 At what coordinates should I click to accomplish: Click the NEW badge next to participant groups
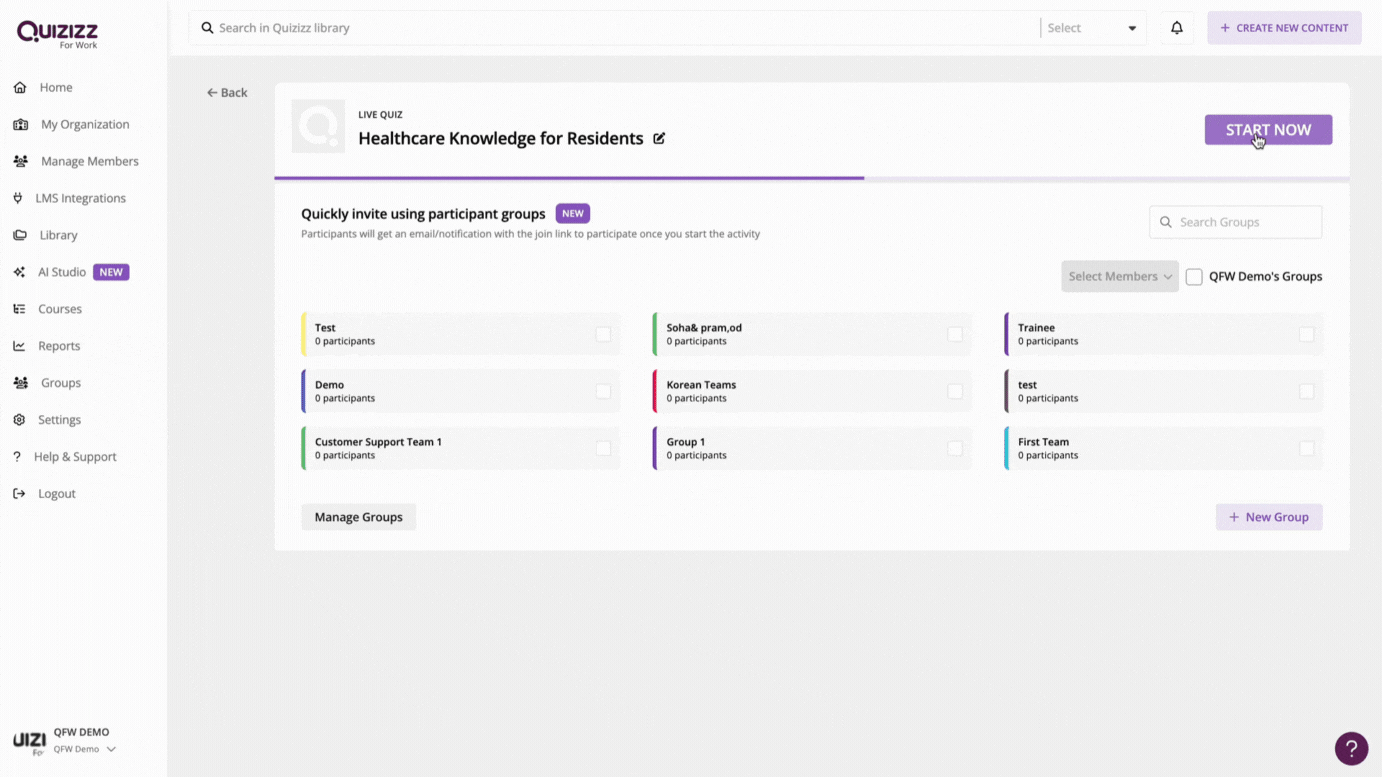[573, 214]
